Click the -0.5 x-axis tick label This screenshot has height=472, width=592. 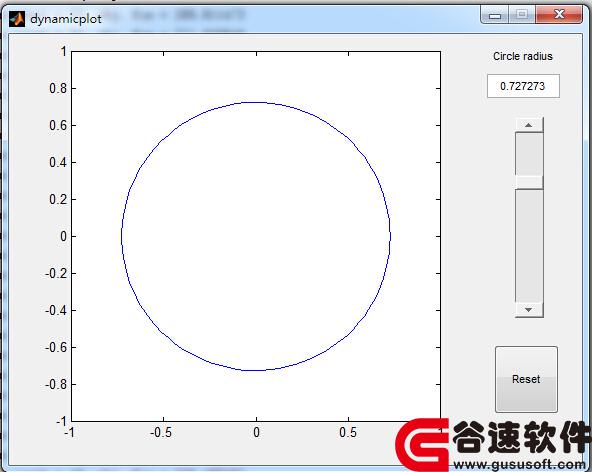pyautogui.click(x=161, y=432)
